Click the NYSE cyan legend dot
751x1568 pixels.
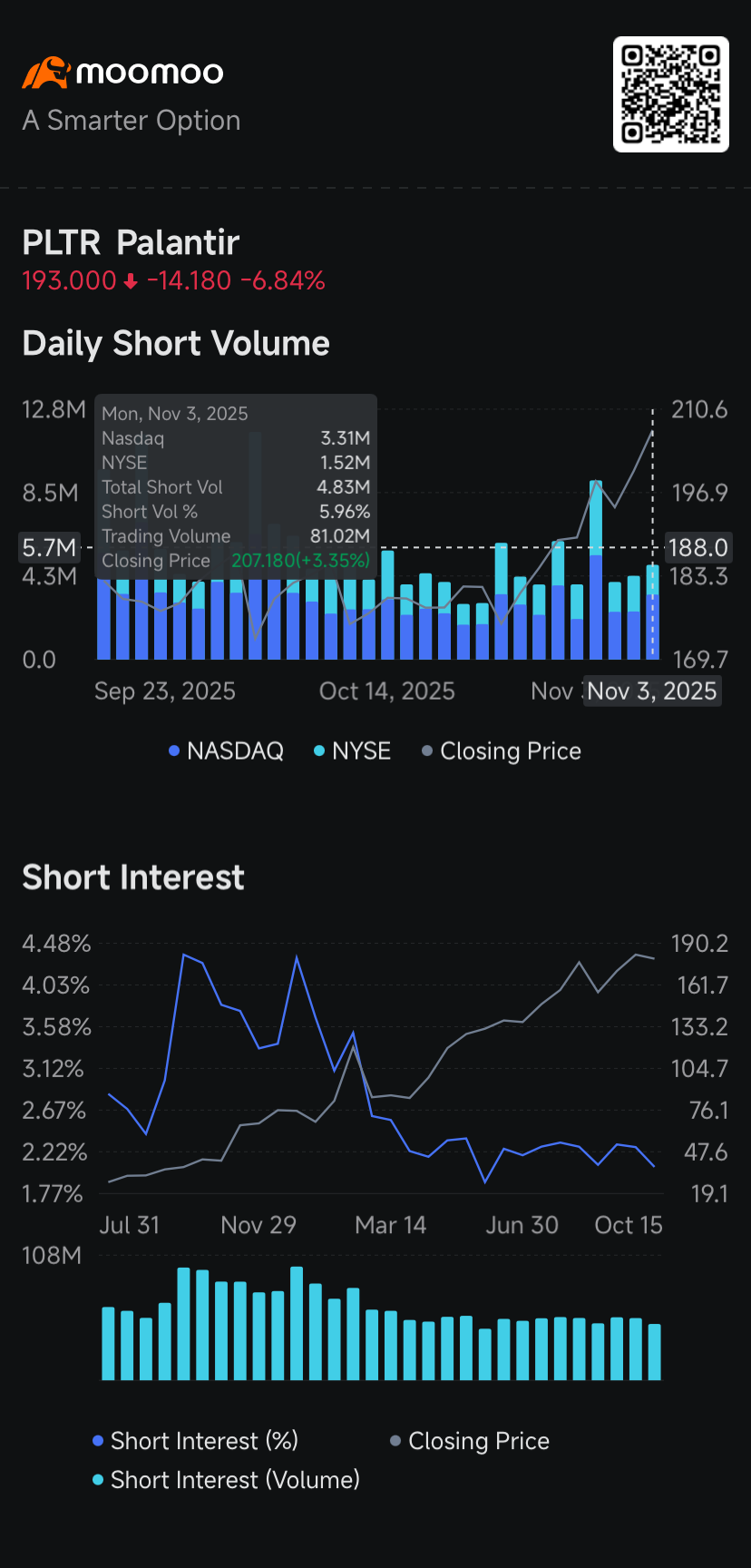(319, 751)
